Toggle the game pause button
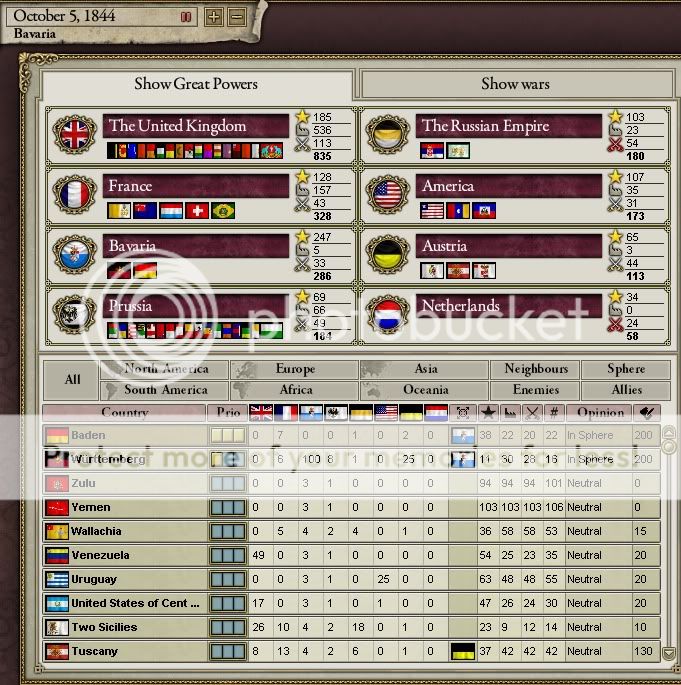 186,17
